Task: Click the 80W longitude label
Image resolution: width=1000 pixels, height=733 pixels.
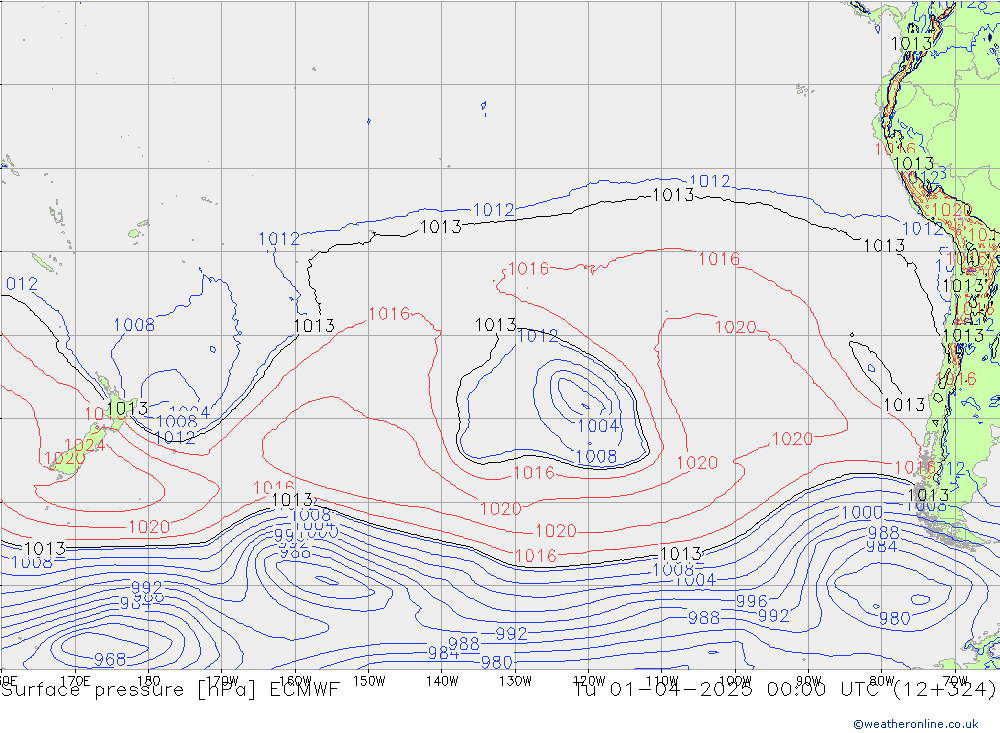Action: 882,681
